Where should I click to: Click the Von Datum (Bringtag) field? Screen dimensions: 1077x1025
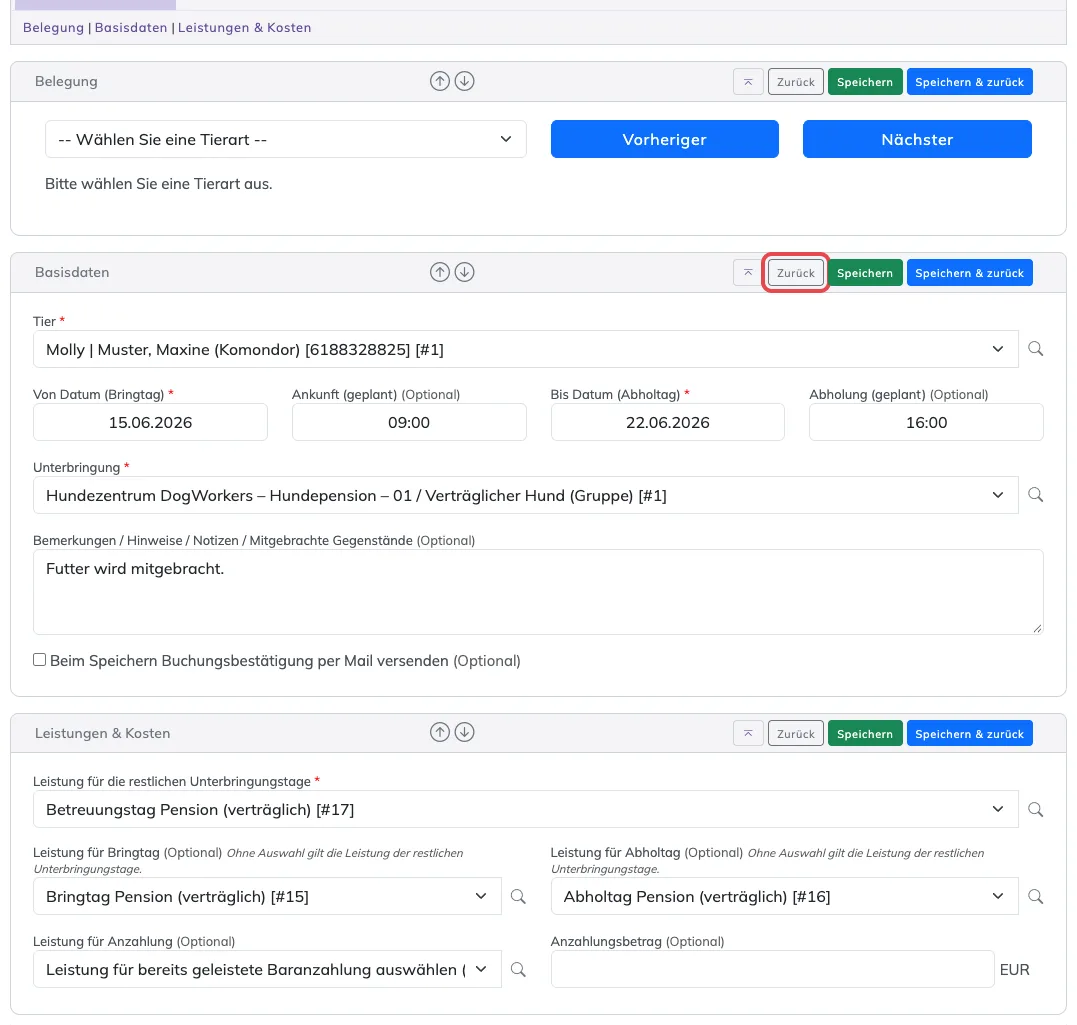click(150, 422)
